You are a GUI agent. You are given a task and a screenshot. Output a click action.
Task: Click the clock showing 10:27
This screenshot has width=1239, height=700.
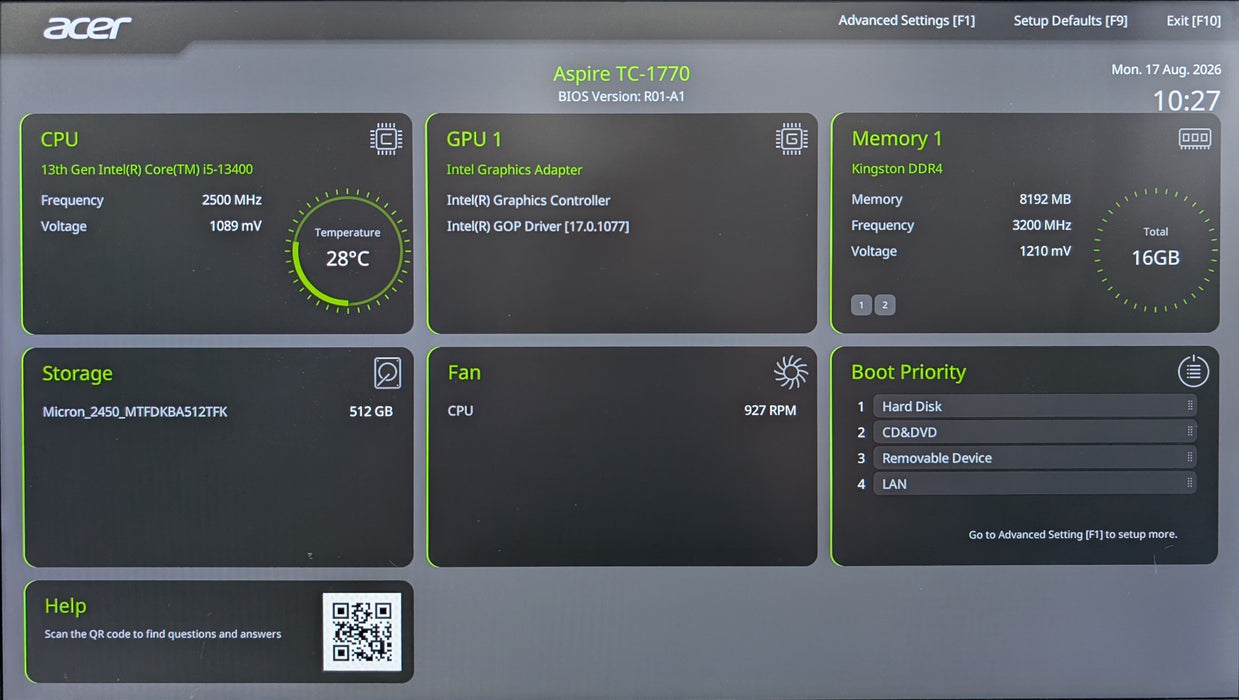pos(1186,100)
